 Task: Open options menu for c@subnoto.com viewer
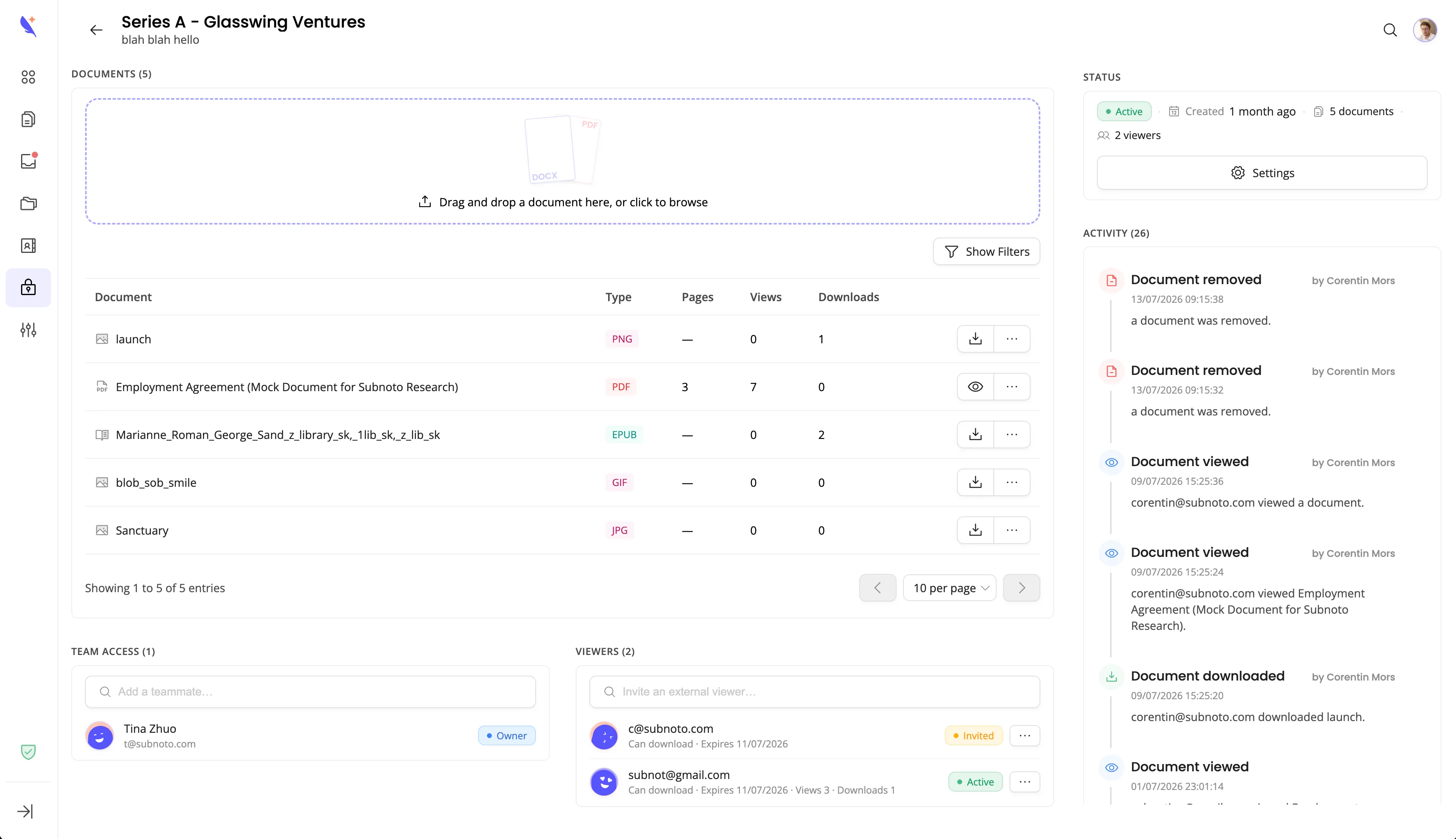tap(1025, 736)
